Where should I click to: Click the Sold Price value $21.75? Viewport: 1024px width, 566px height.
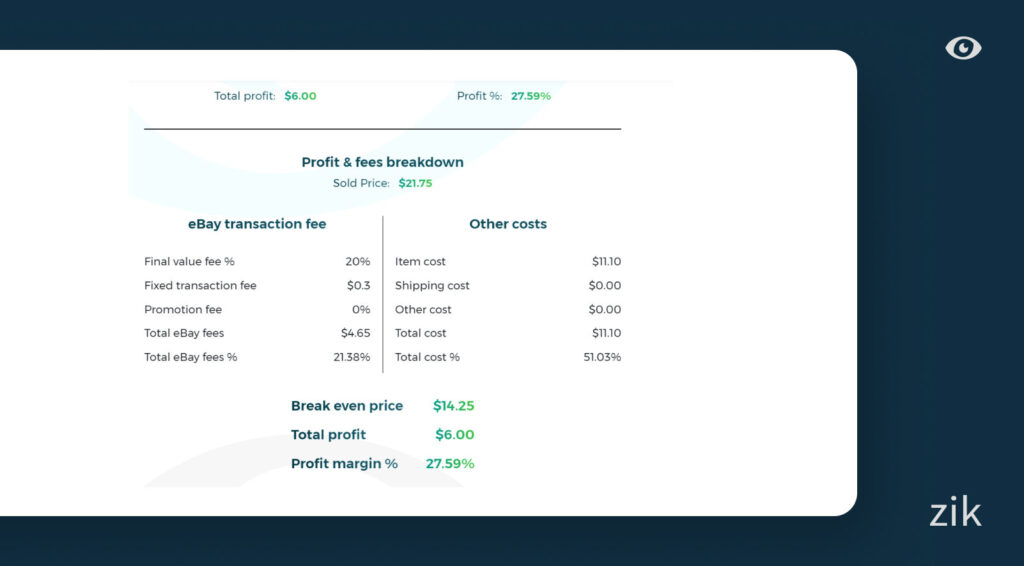[x=415, y=184]
